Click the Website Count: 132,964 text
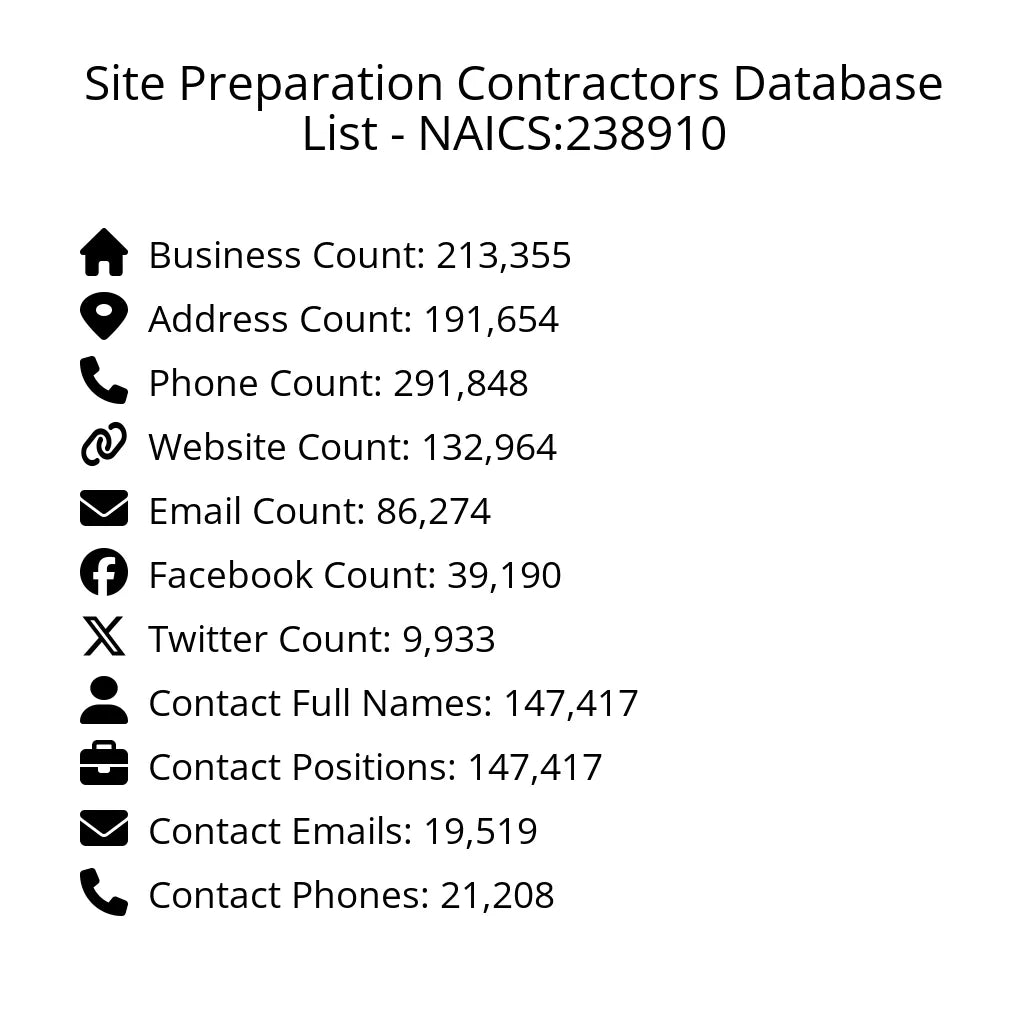Image resolution: width=1024 pixels, height=1024 pixels. point(352,447)
